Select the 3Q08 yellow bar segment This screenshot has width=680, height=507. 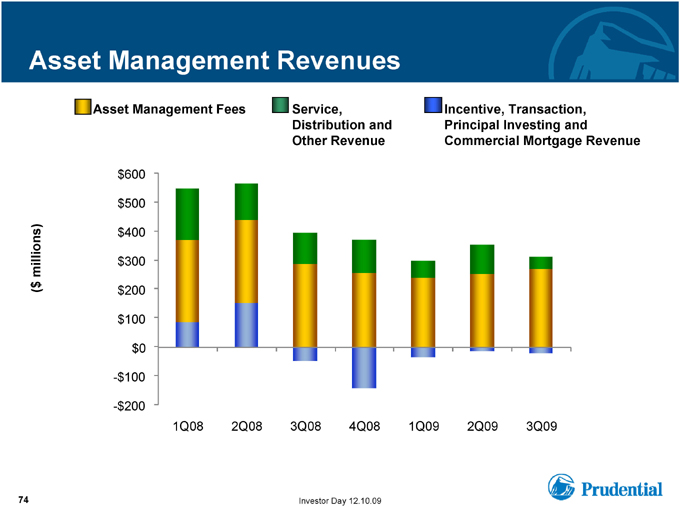305,305
